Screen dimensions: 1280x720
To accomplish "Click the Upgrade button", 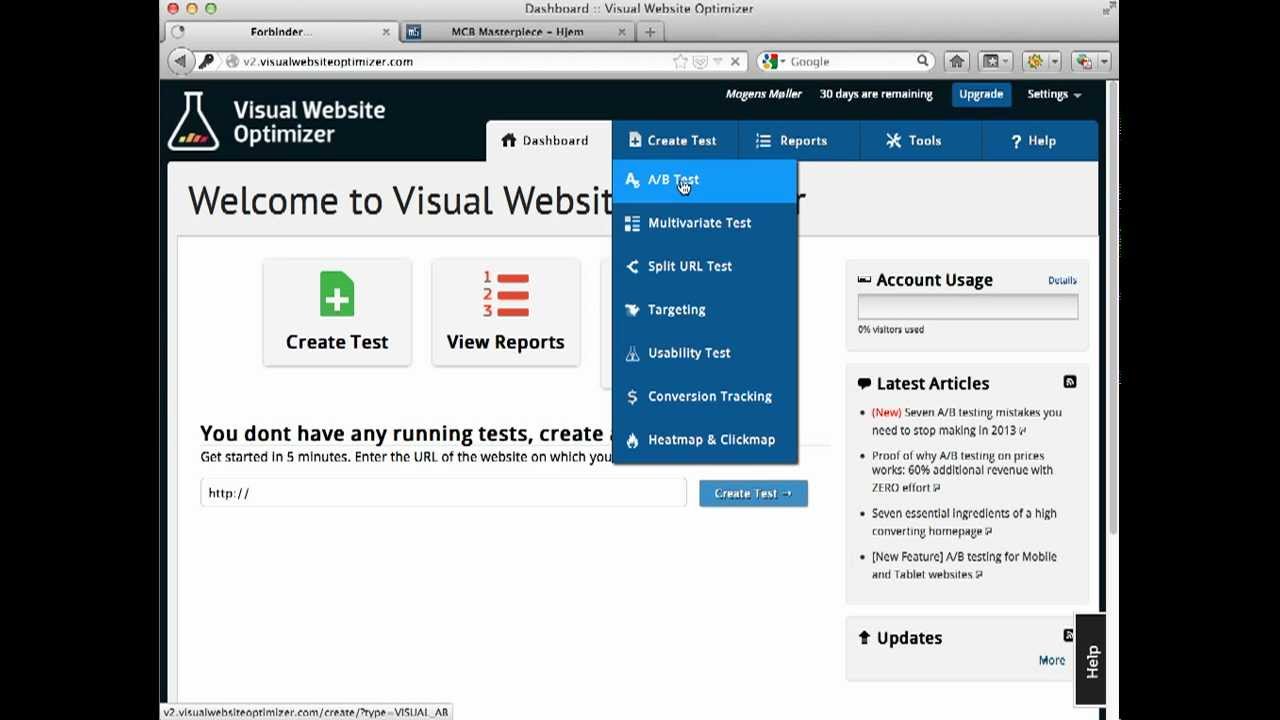I will 981,94.
